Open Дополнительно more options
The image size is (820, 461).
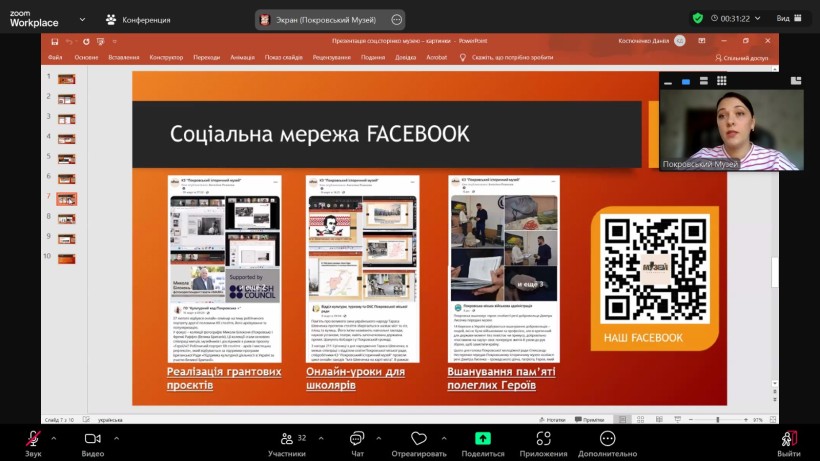pyautogui.click(x=607, y=444)
